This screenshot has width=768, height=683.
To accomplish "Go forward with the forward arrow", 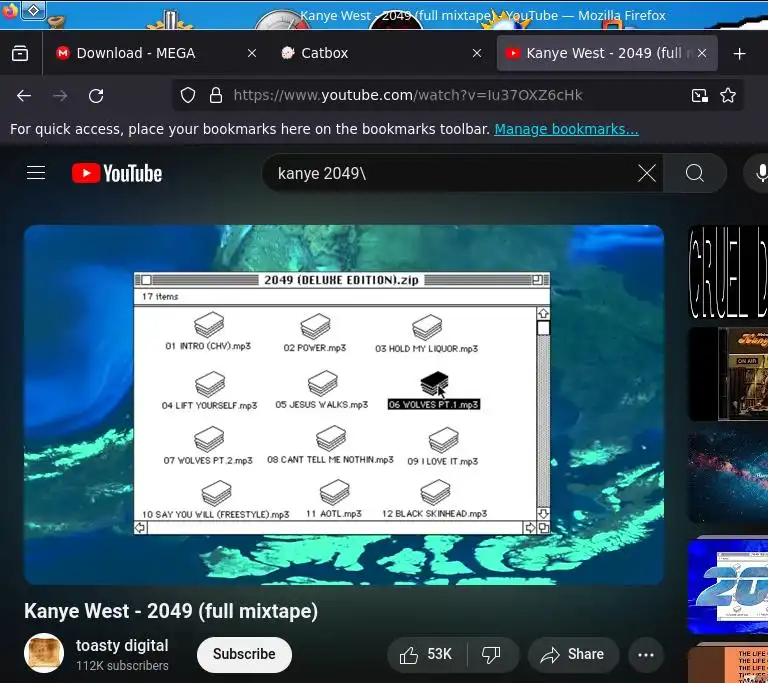I will pos(60,96).
